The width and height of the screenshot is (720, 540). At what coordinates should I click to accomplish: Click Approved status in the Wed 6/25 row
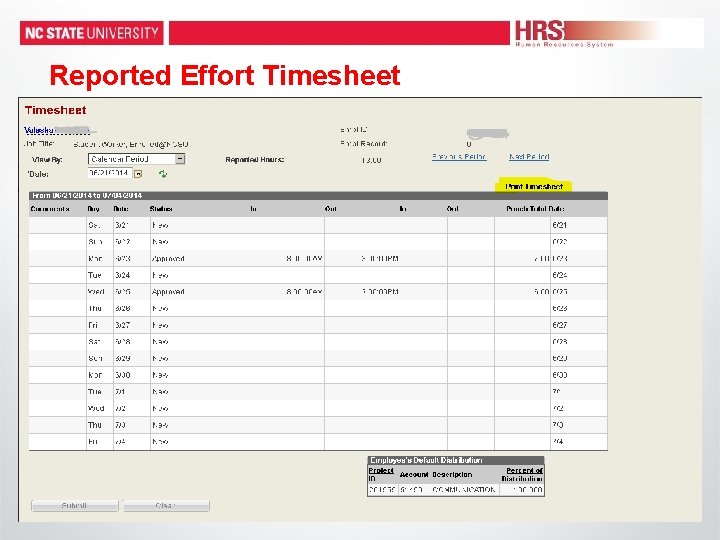(x=168, y=292)
